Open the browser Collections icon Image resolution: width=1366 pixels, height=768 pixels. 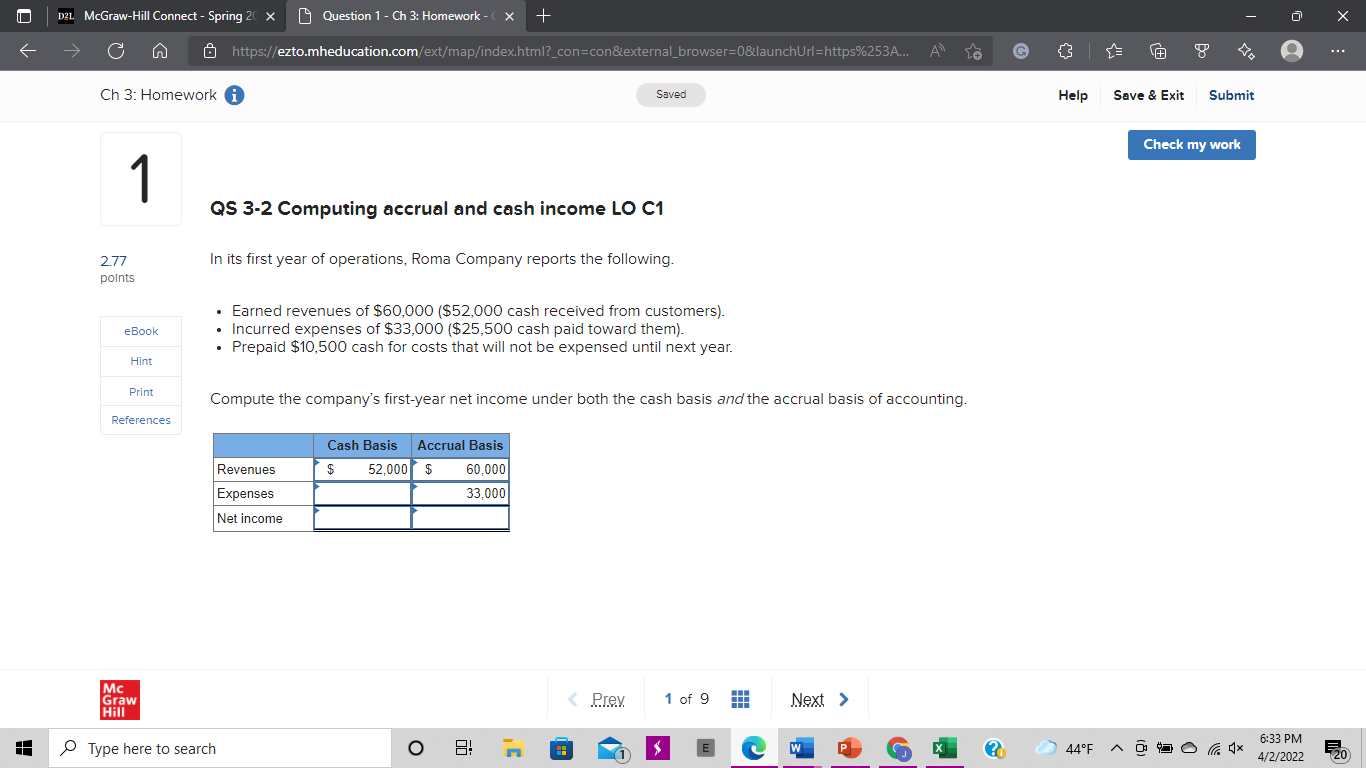point(1161,51)
